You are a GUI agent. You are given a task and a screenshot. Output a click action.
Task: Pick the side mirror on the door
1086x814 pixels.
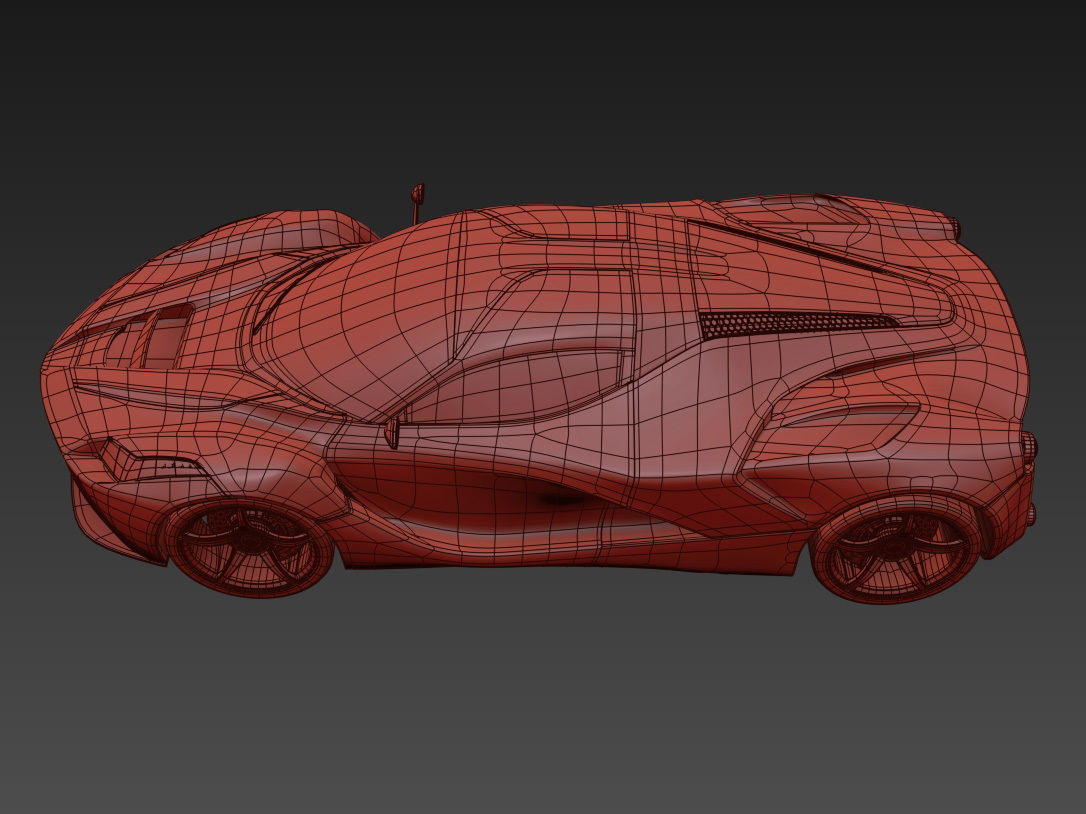pos(393,432)
